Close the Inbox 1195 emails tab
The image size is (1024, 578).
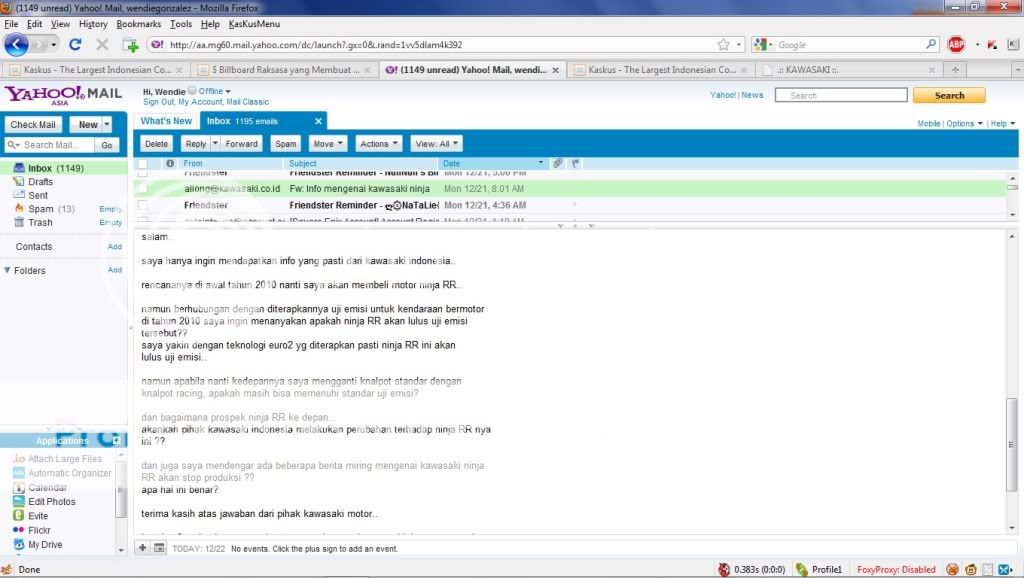click(x=318, y=121)
